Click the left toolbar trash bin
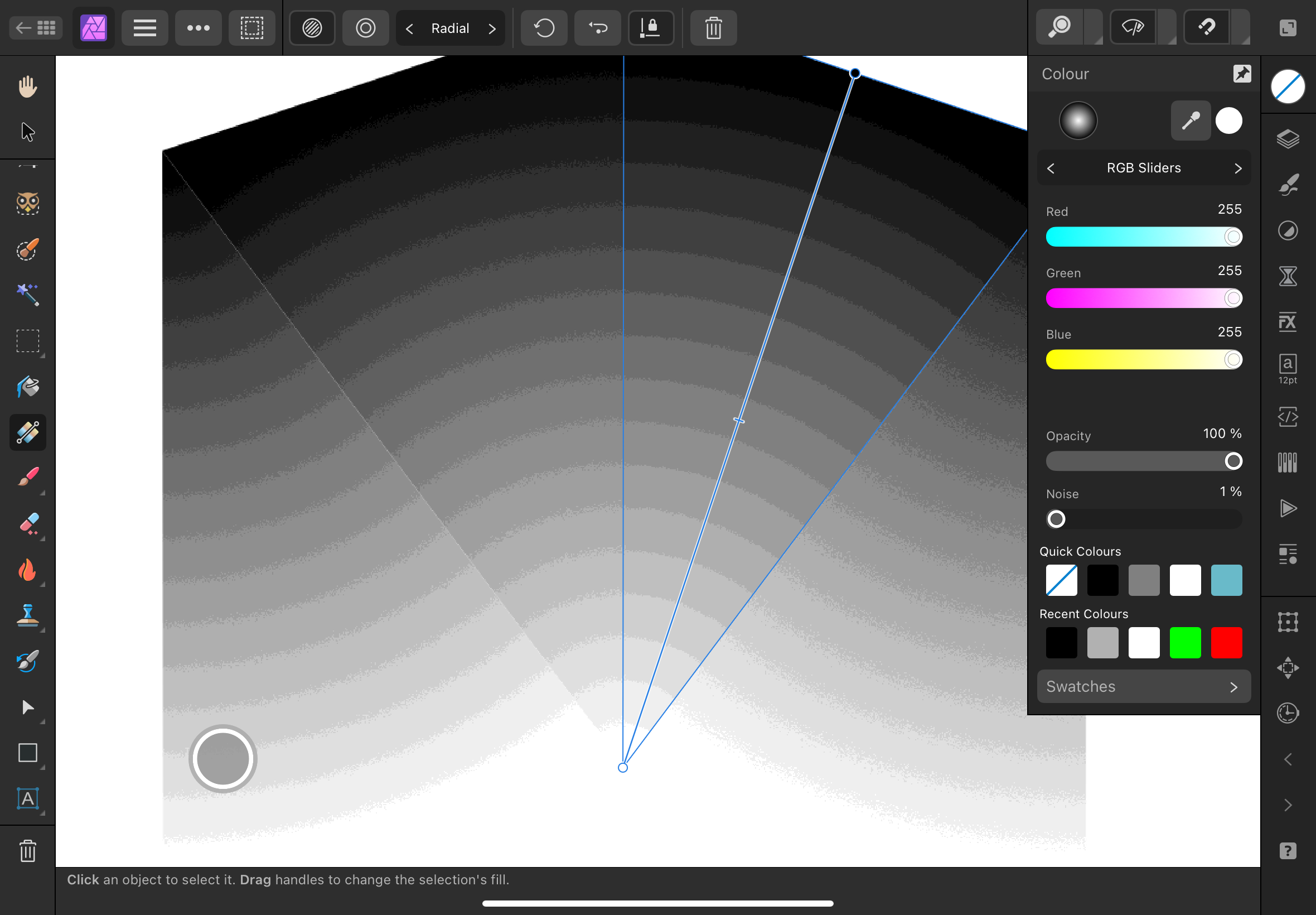 27,851
